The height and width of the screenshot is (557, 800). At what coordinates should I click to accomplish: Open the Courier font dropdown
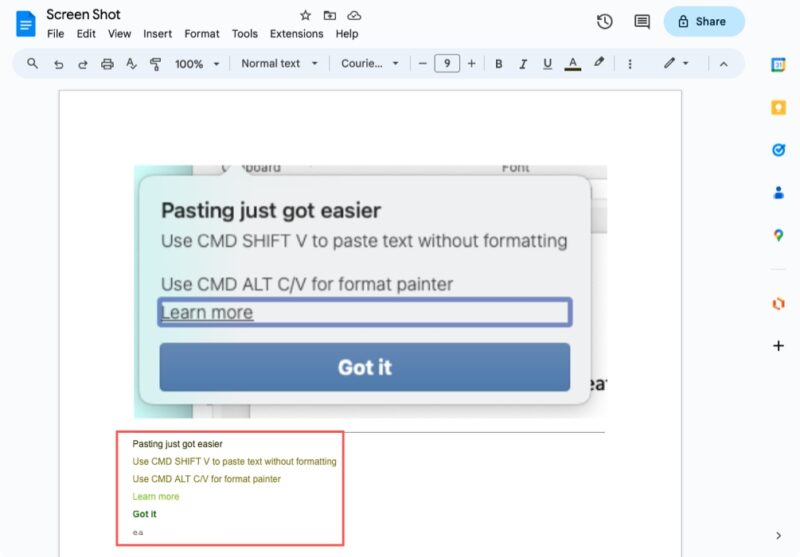(369, 64)
